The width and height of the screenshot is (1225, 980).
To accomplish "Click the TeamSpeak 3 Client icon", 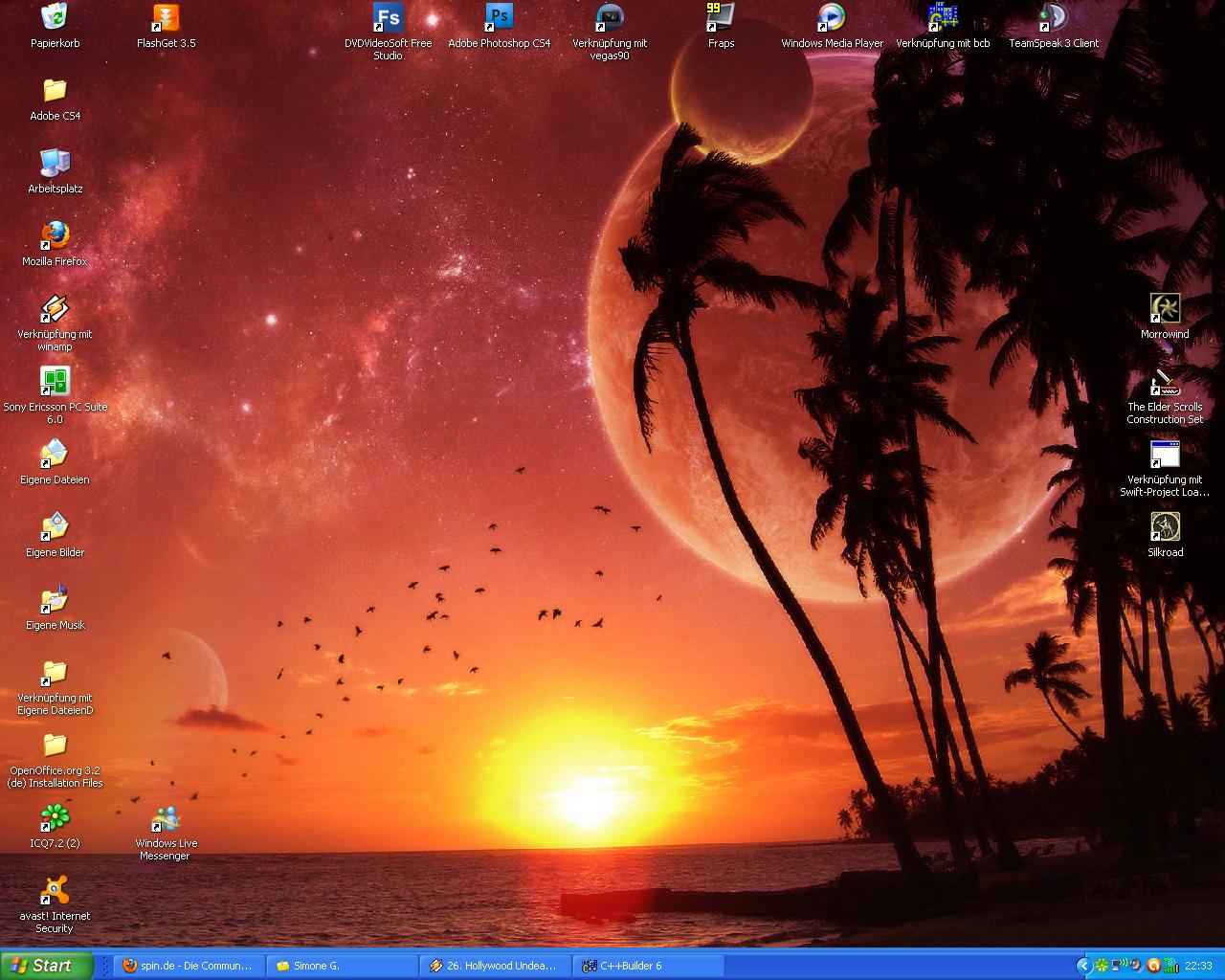I will tap(1053, 18).
